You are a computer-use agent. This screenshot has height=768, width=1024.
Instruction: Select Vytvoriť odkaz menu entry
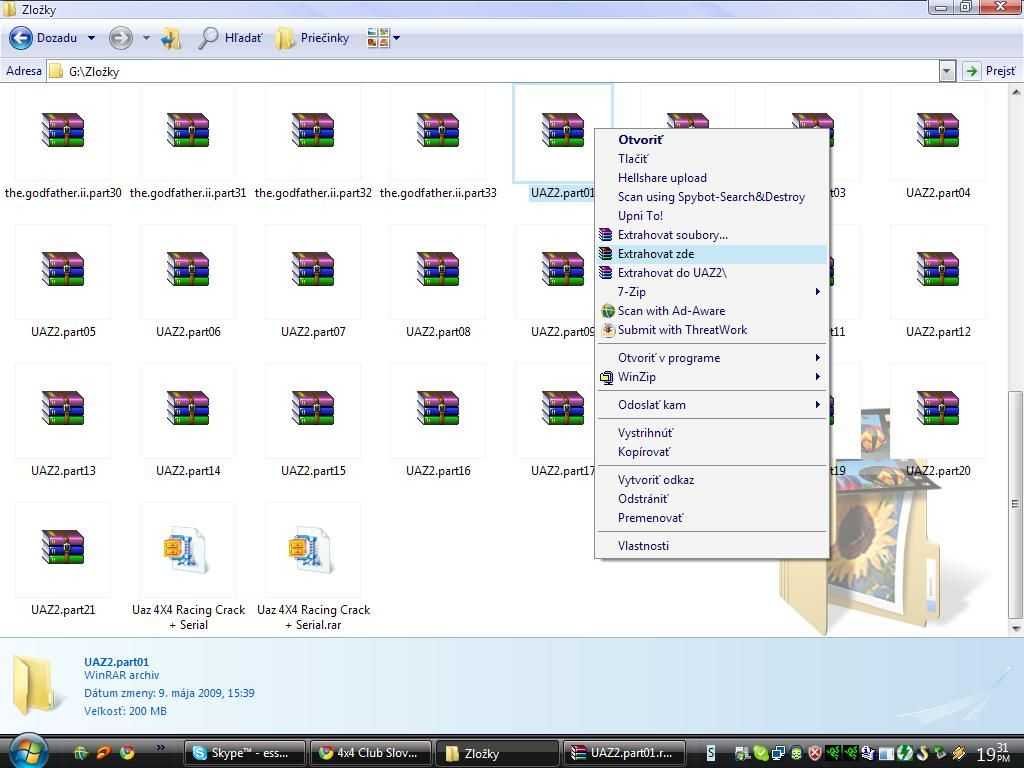(x=712, y=480)
